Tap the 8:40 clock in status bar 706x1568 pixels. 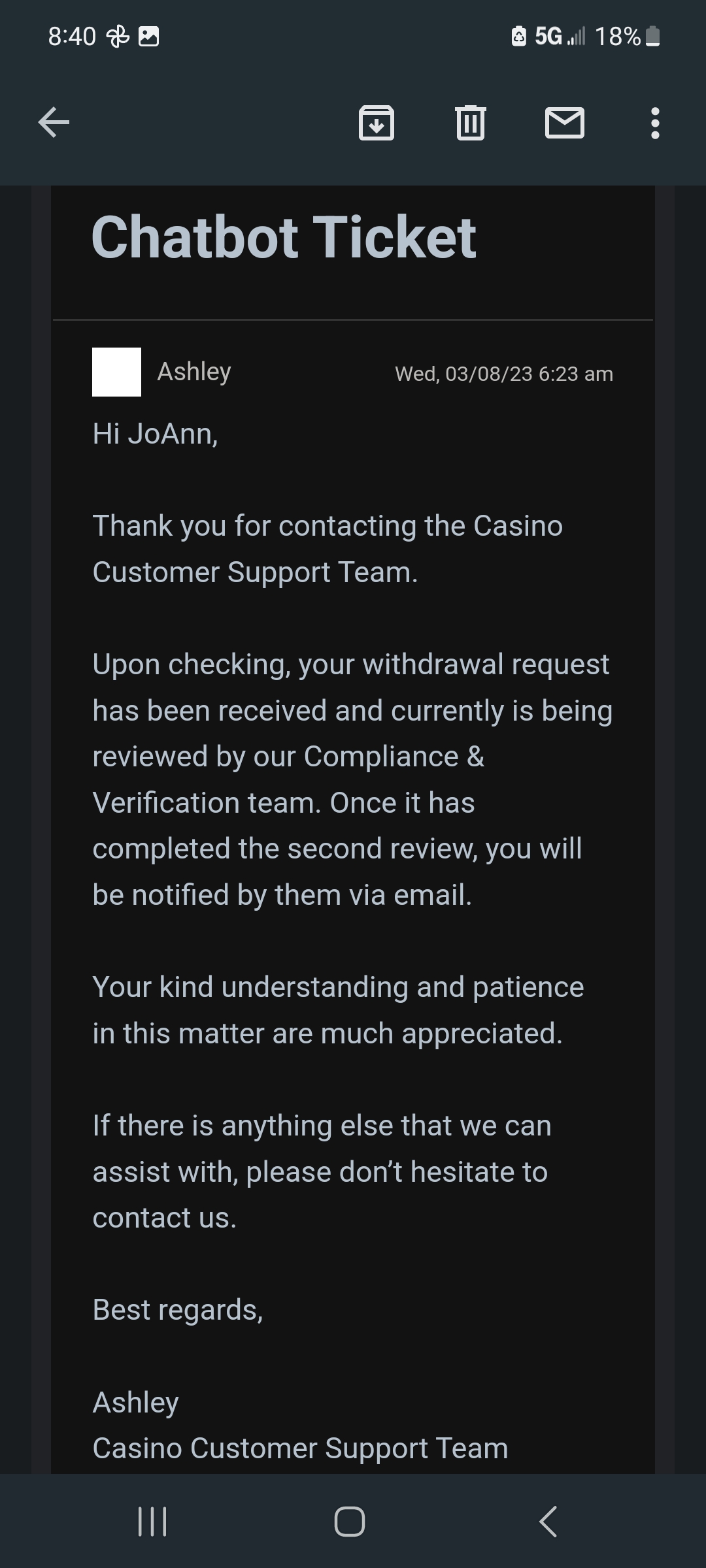pyautogui.click(x=72, y=36)
